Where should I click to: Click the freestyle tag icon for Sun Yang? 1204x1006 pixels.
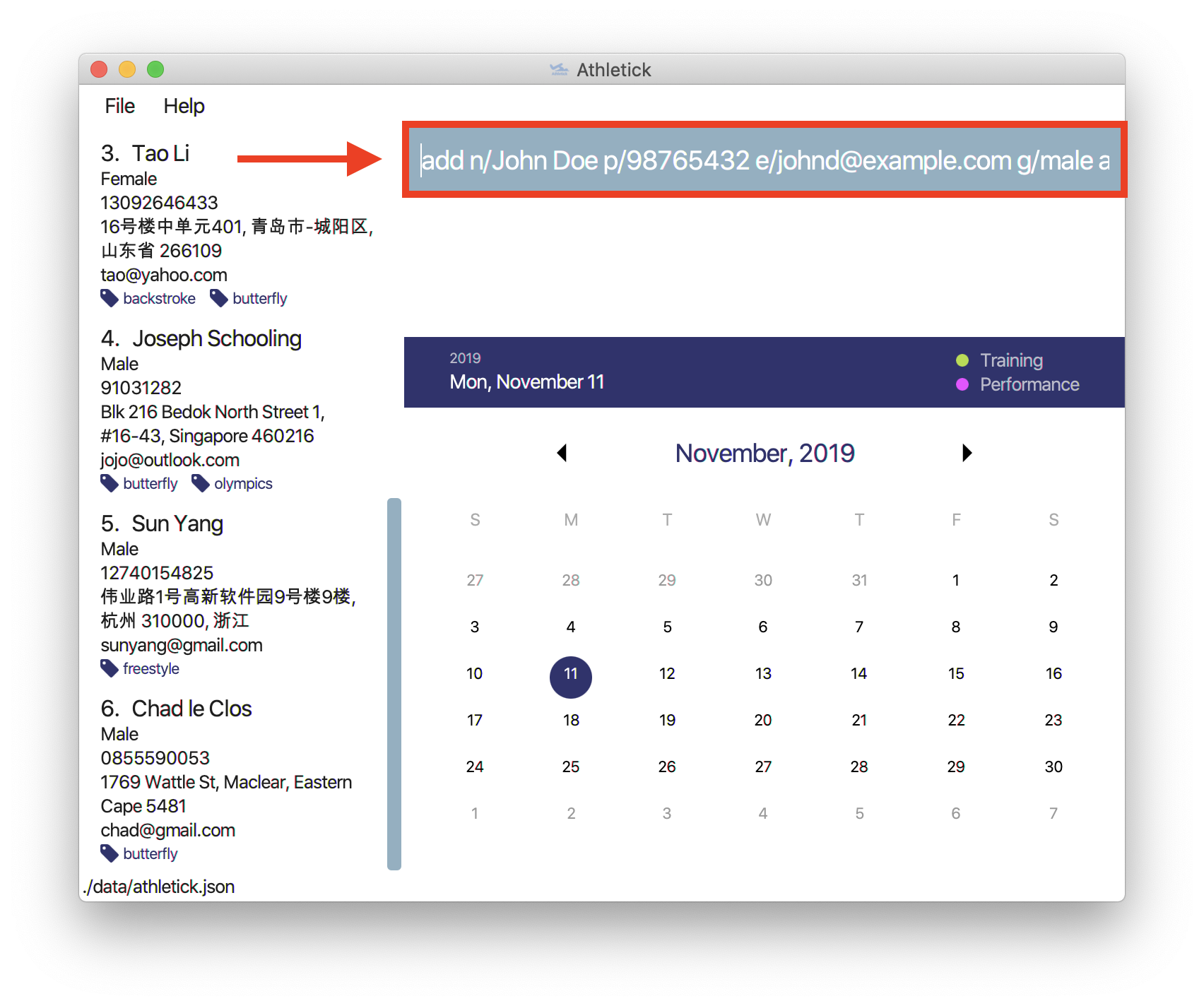[x=110, y=668]
